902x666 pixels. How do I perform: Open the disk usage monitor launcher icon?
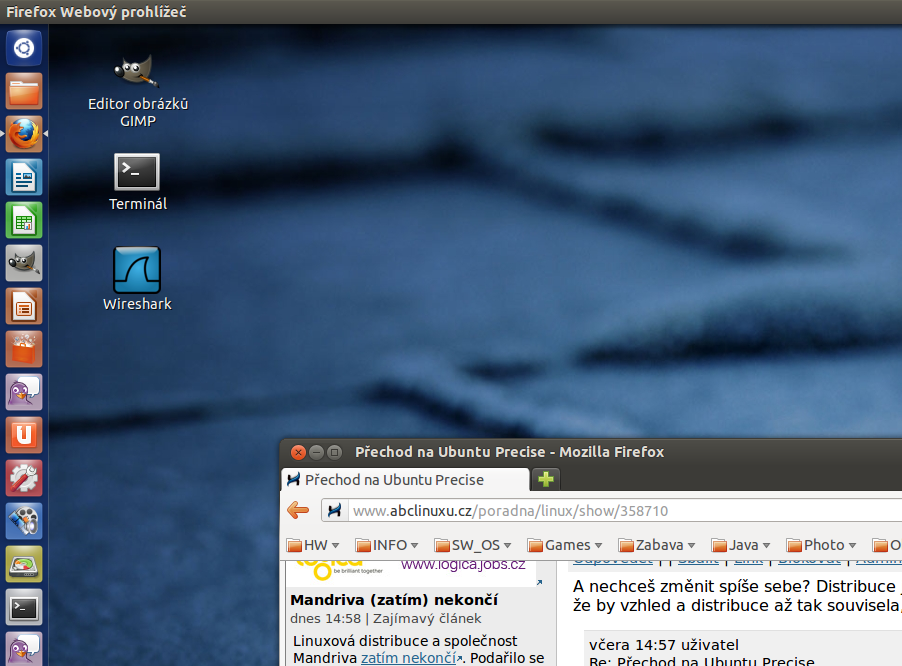click(x=24, y=564)
